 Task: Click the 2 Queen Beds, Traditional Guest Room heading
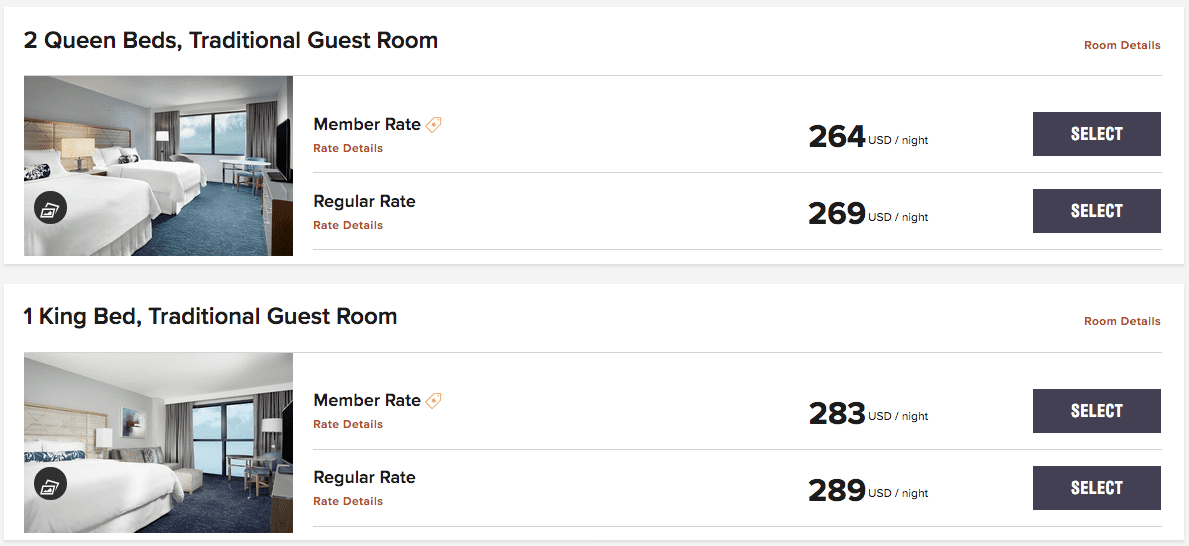click(231, 40)
